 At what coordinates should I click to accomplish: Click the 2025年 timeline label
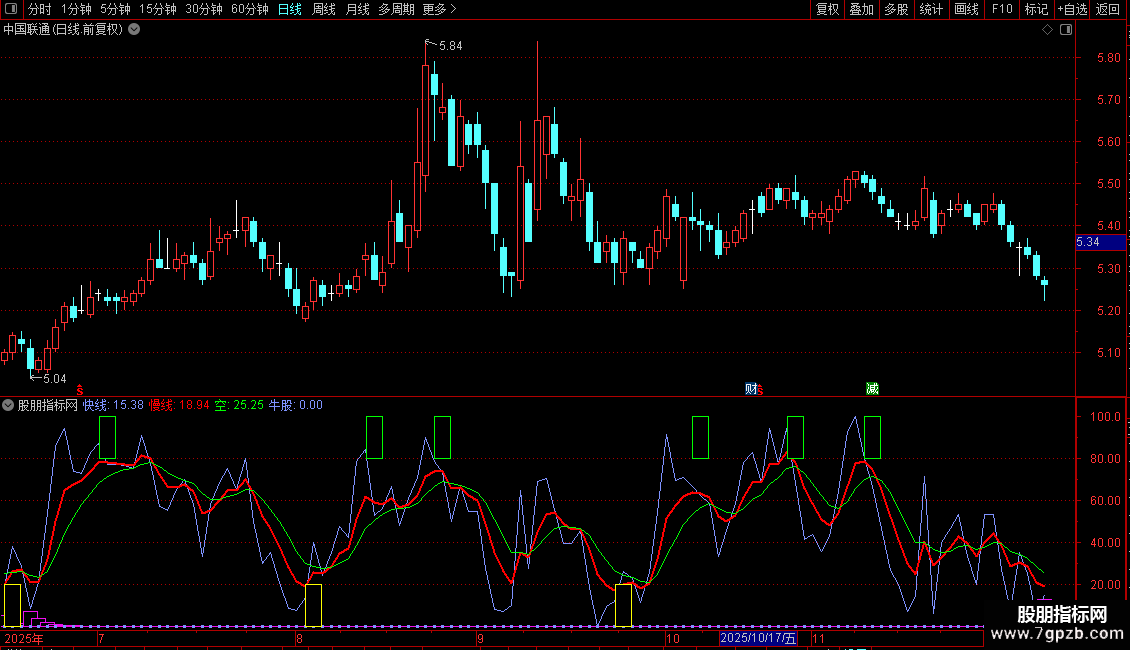point(24,638)
